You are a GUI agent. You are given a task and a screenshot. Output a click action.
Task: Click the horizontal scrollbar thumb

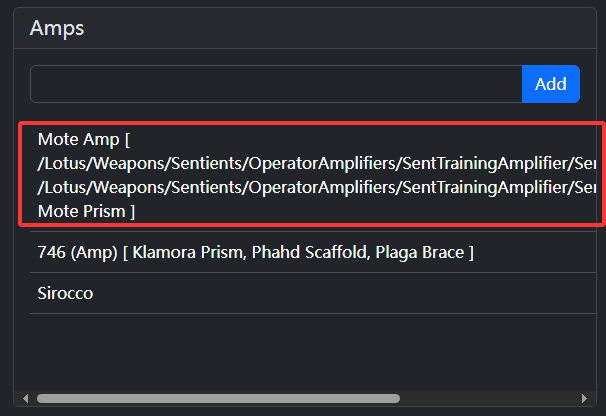coord(218,398)
